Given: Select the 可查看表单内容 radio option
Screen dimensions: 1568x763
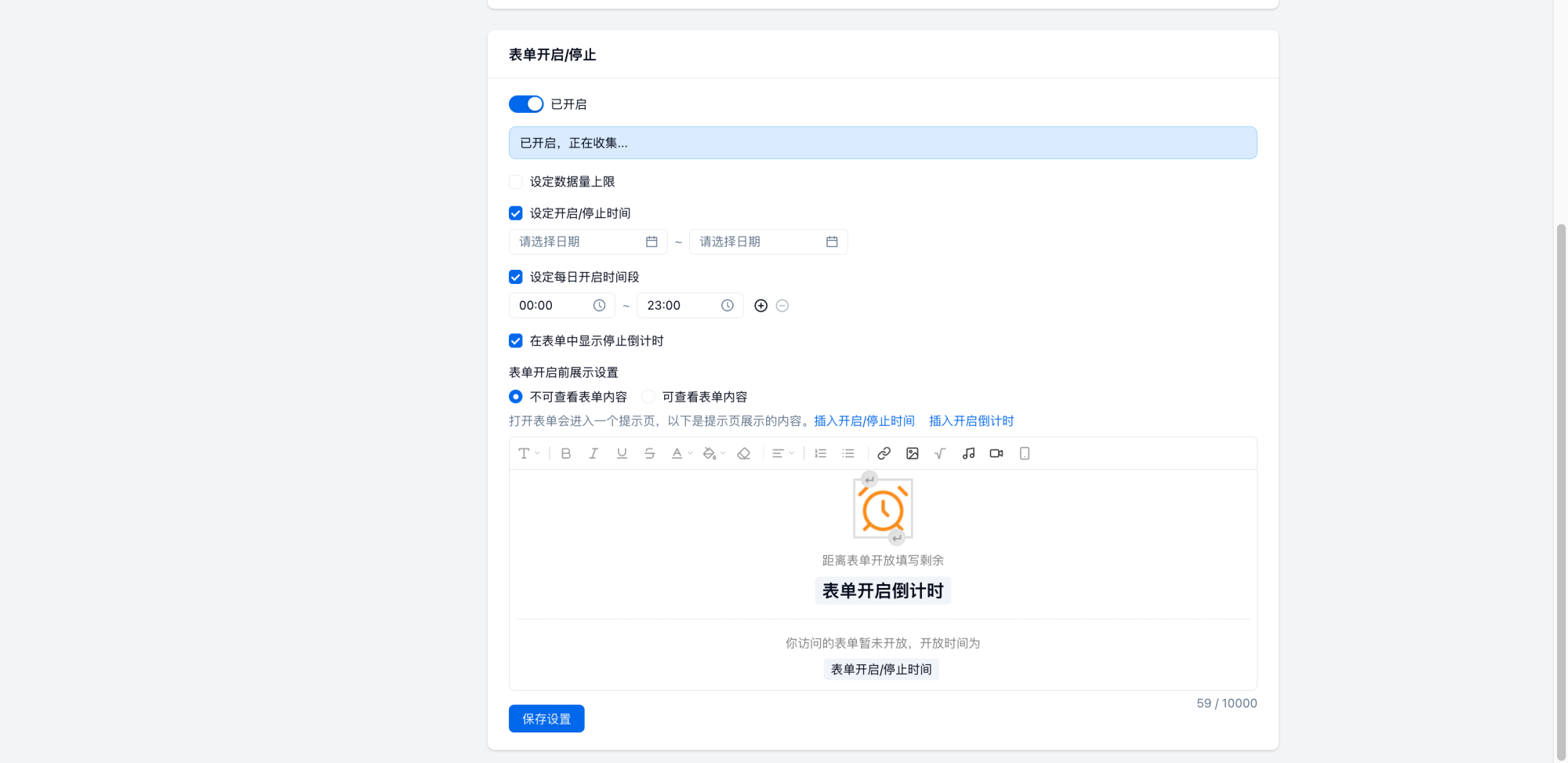Looking at the screenshot, I should [x=648, y=397].
